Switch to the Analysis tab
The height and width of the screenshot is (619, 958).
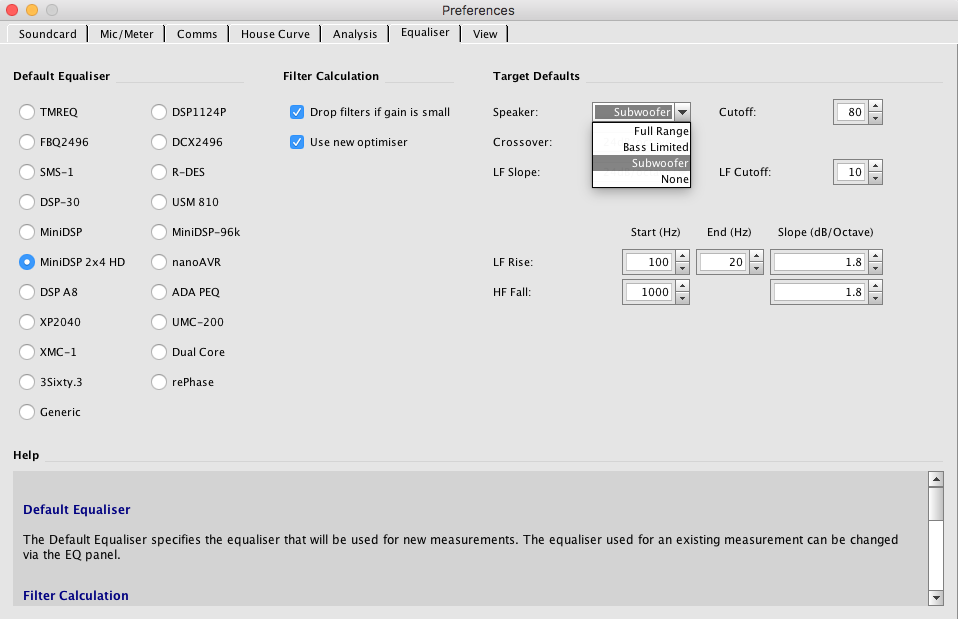point(354,34)
